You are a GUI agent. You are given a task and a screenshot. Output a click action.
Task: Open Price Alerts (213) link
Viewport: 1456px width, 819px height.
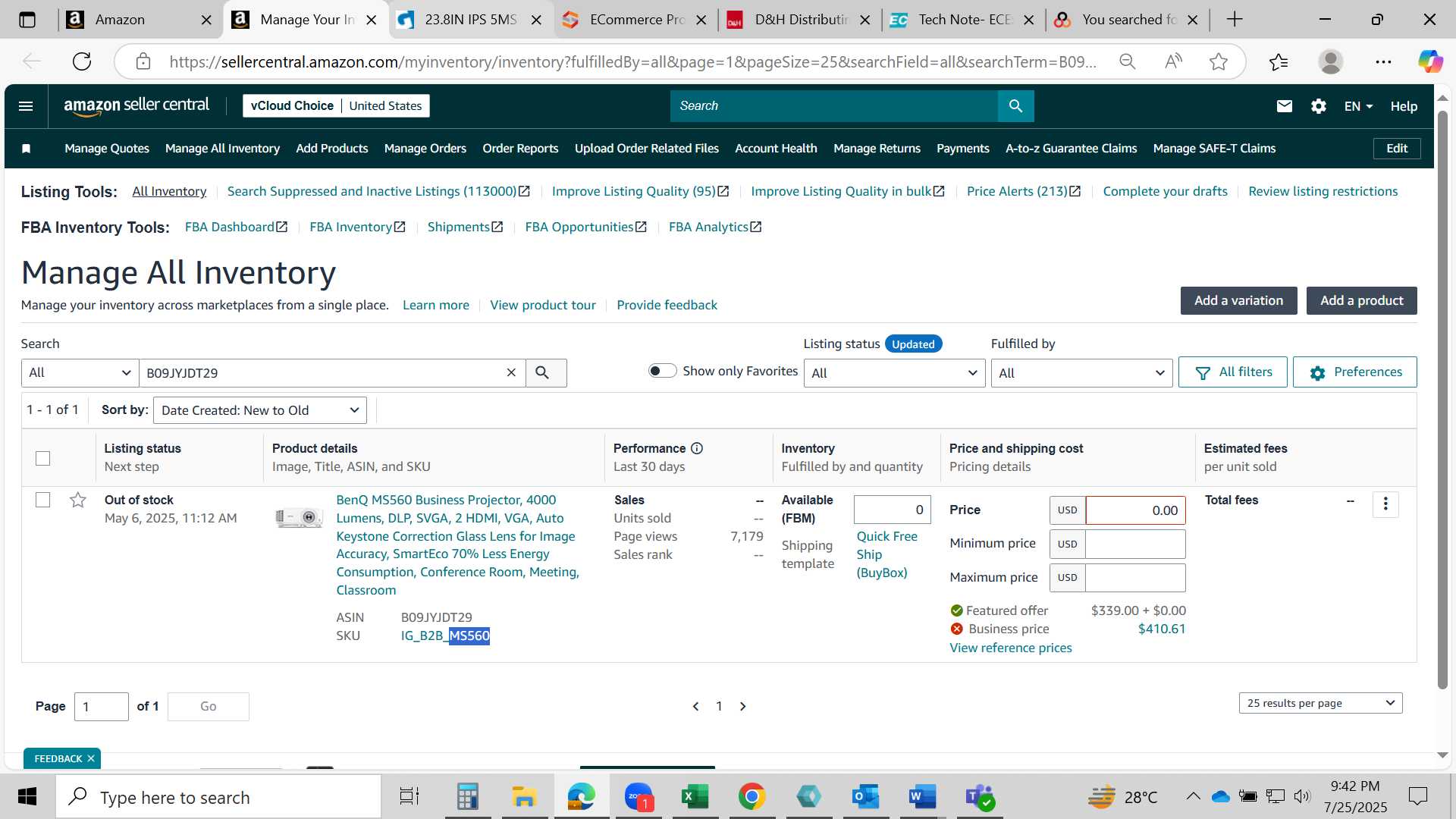[1024, 191]
